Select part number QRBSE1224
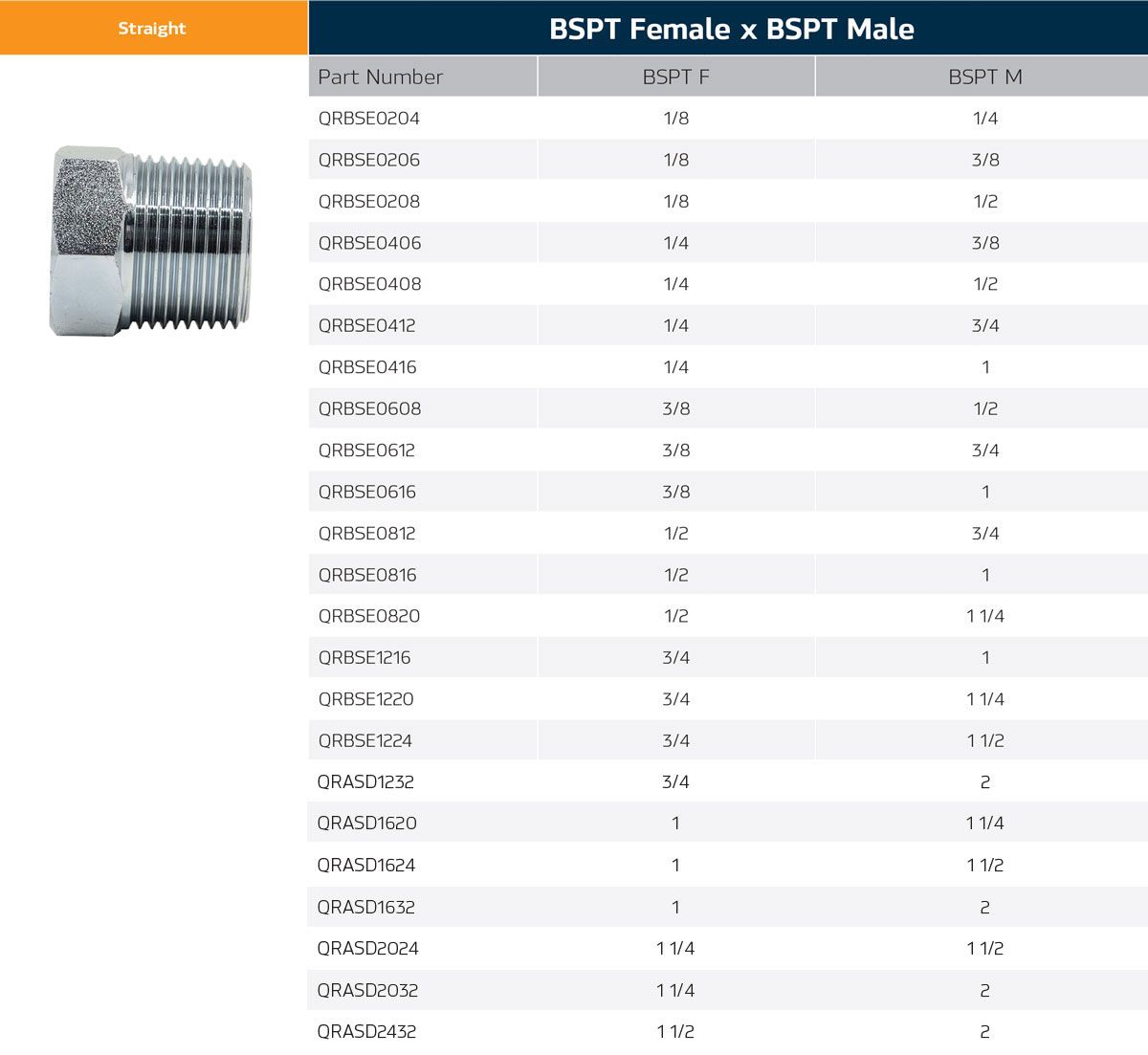The width and height of the screenshot is (1148, 1055). 365,740
